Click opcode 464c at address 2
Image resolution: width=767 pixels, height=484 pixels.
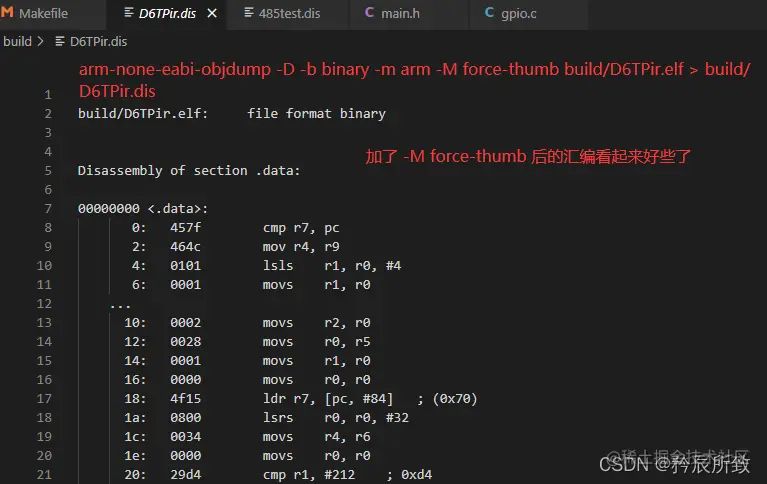(x=185, y=247)
